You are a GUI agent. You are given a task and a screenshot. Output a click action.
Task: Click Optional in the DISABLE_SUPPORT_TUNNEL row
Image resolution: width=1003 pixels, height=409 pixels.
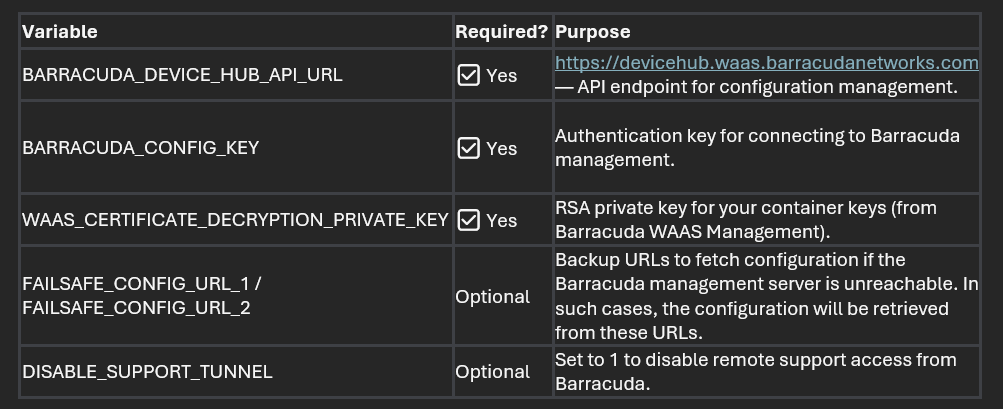click(492, 372)
